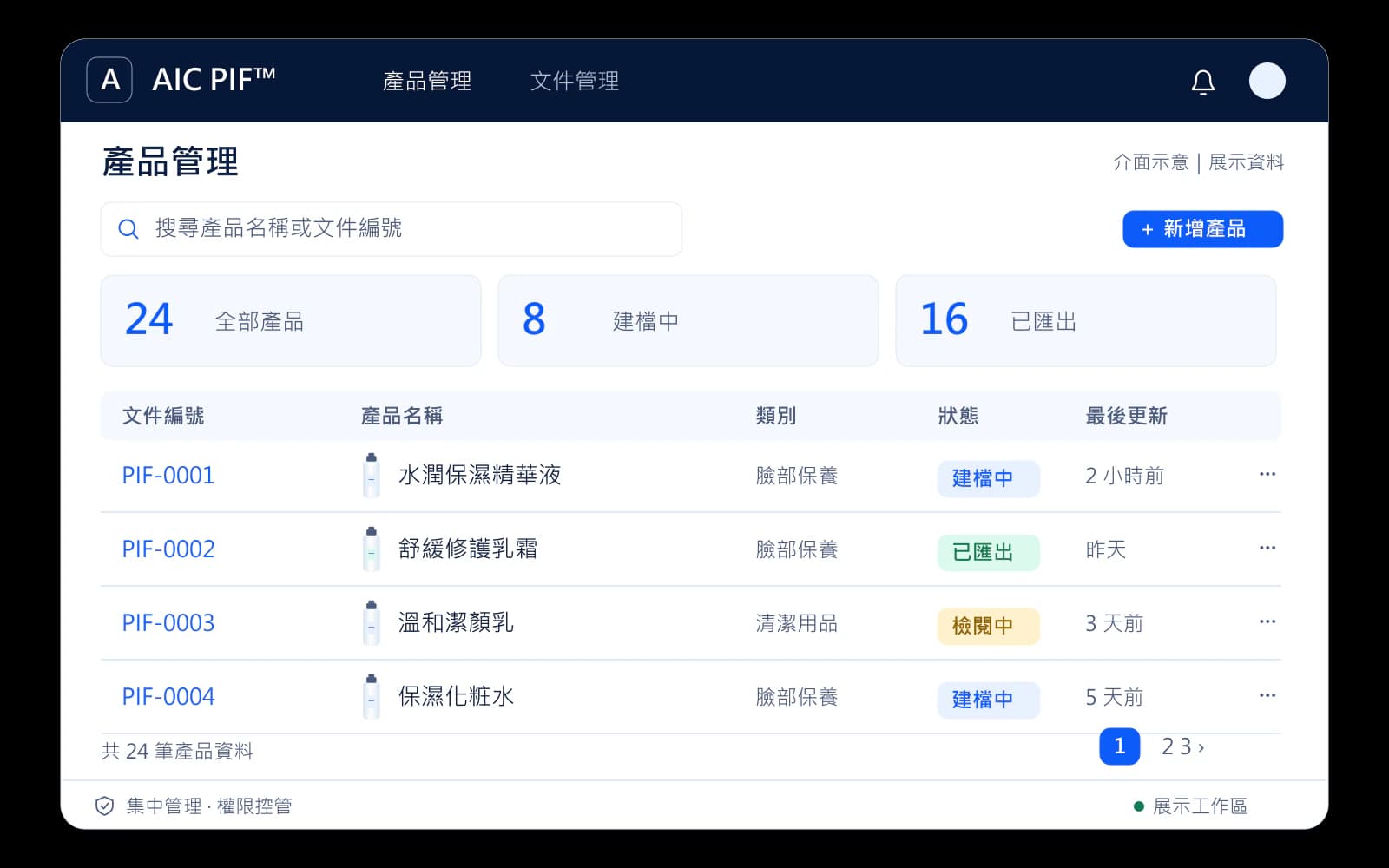Open the PIF-0001 document link
This screenshot has height=868, width=1389.
pos(168,476)
